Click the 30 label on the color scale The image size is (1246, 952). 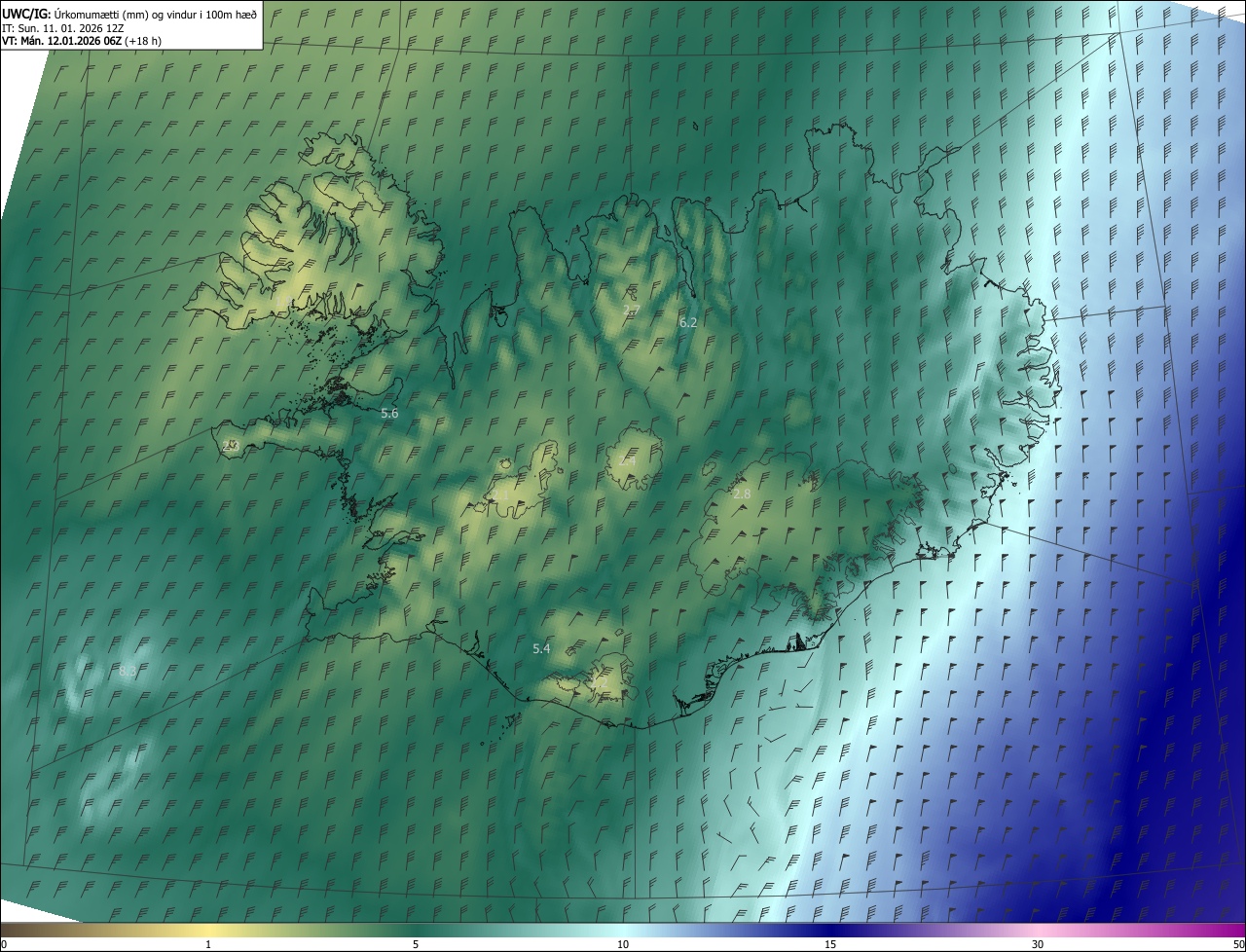1038,945
